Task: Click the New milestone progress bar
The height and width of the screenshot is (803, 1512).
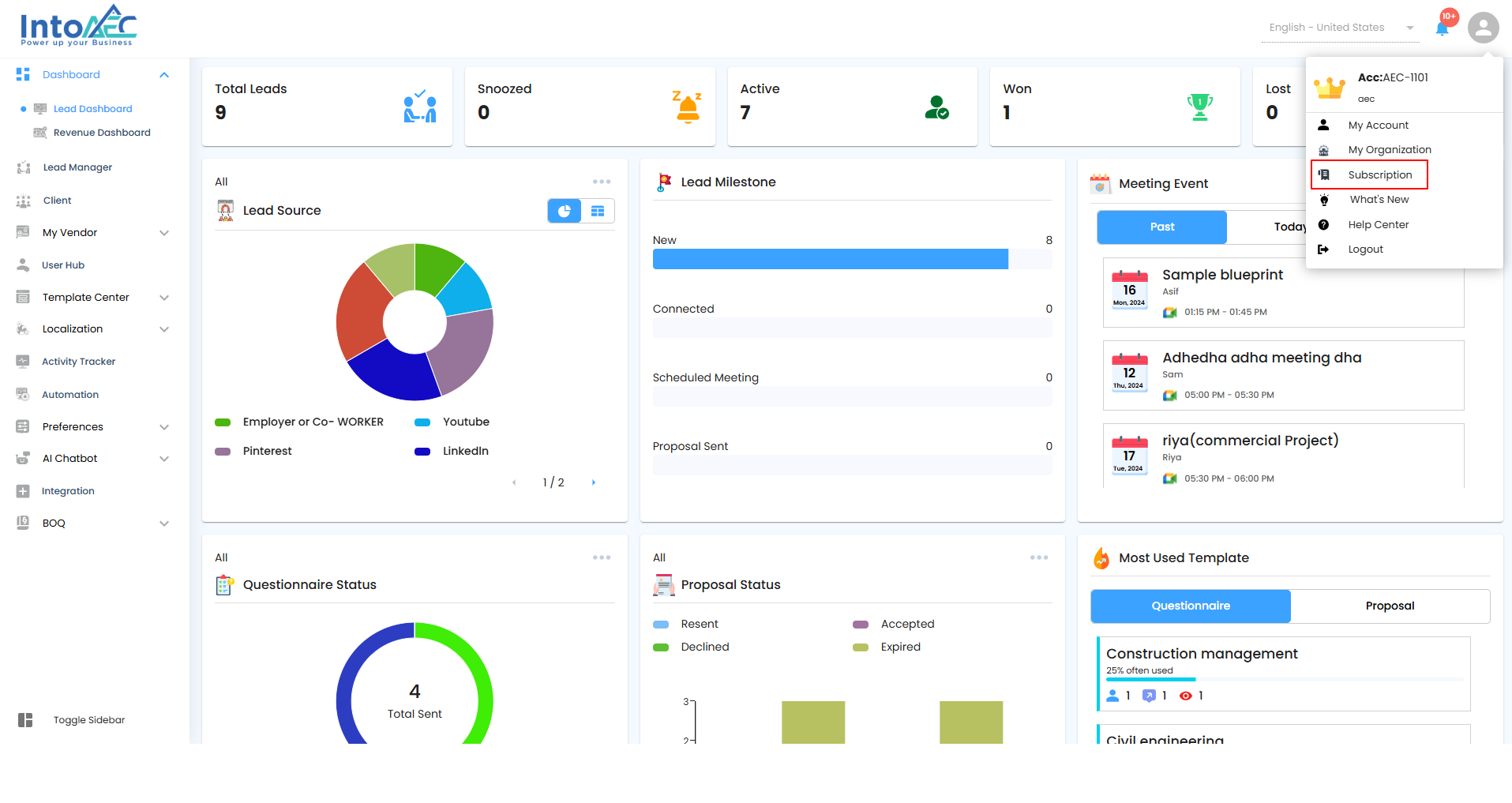Action: click(852, 259)
